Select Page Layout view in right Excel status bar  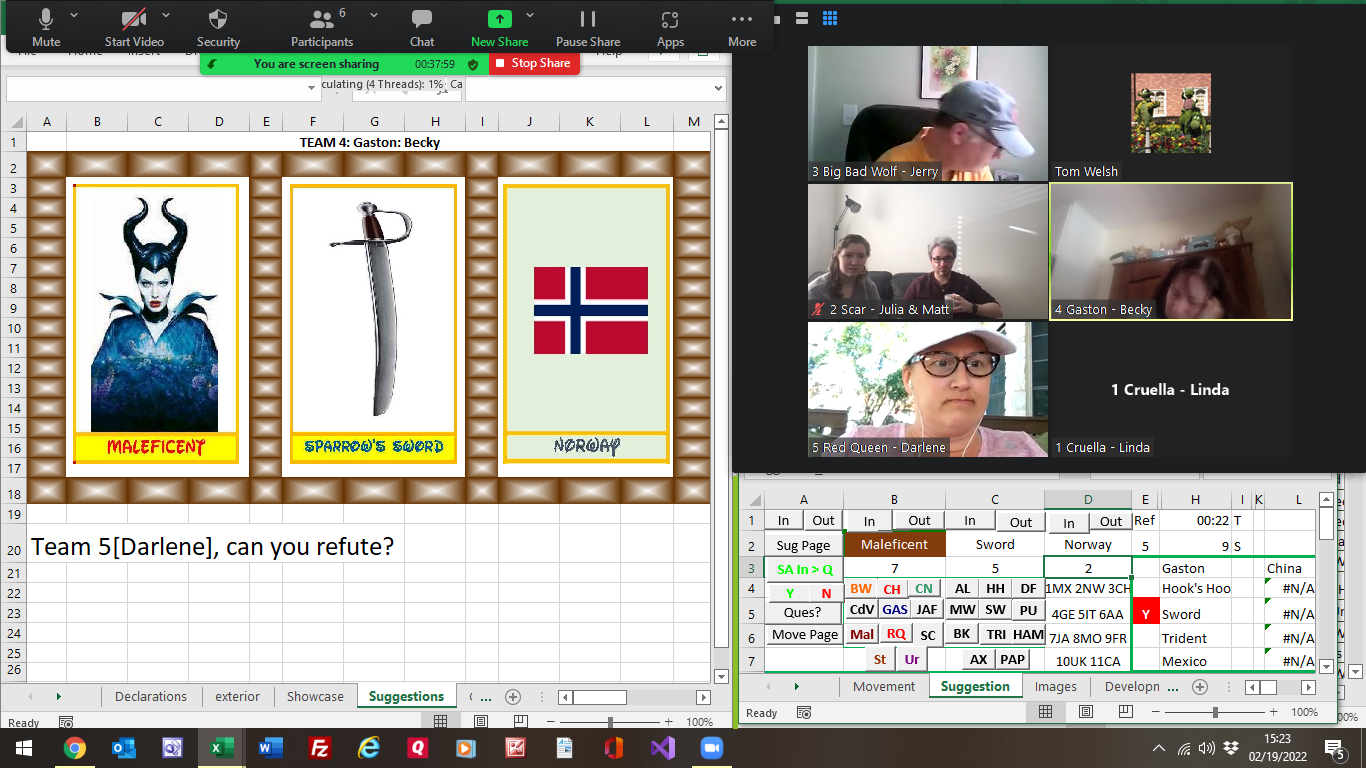1086,712
